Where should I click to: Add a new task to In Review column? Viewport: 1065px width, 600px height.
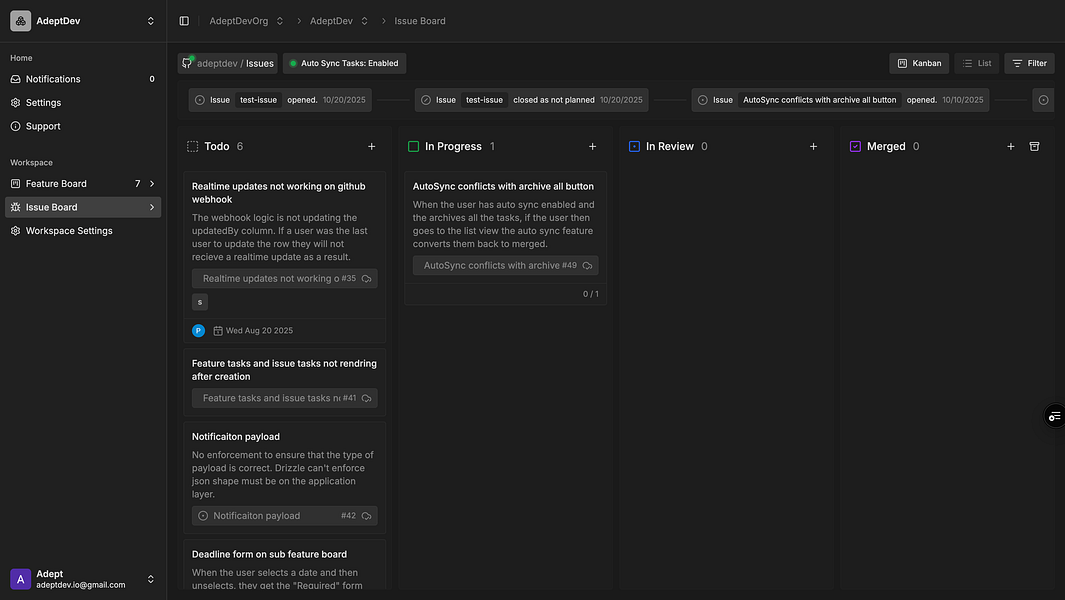813,147
